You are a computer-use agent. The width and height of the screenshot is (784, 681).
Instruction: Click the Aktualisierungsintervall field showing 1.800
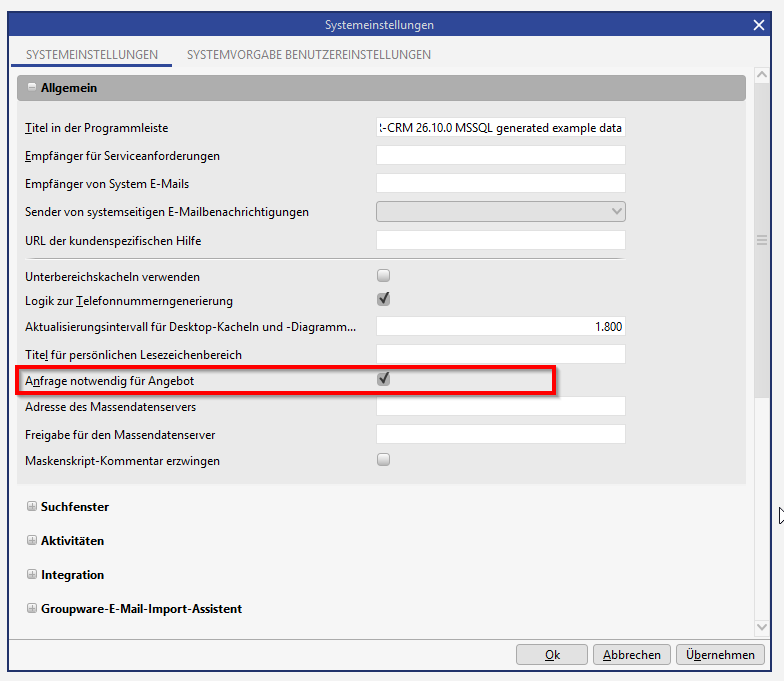500,326
